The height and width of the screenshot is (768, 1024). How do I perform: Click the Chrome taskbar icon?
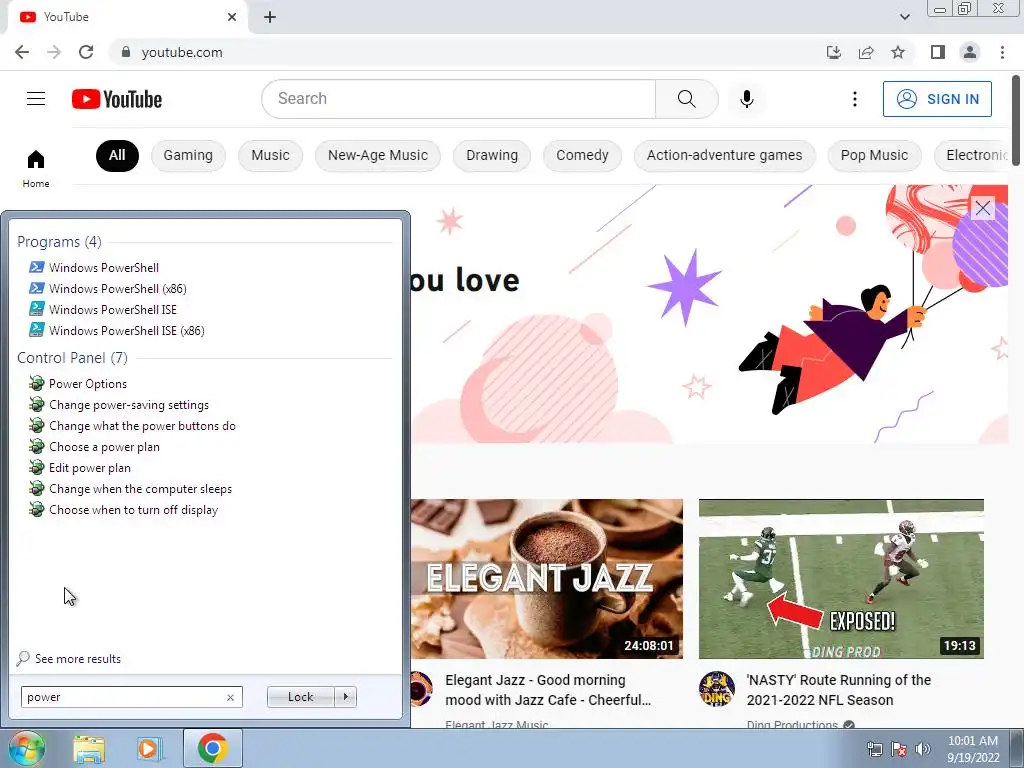pos(213,748)
